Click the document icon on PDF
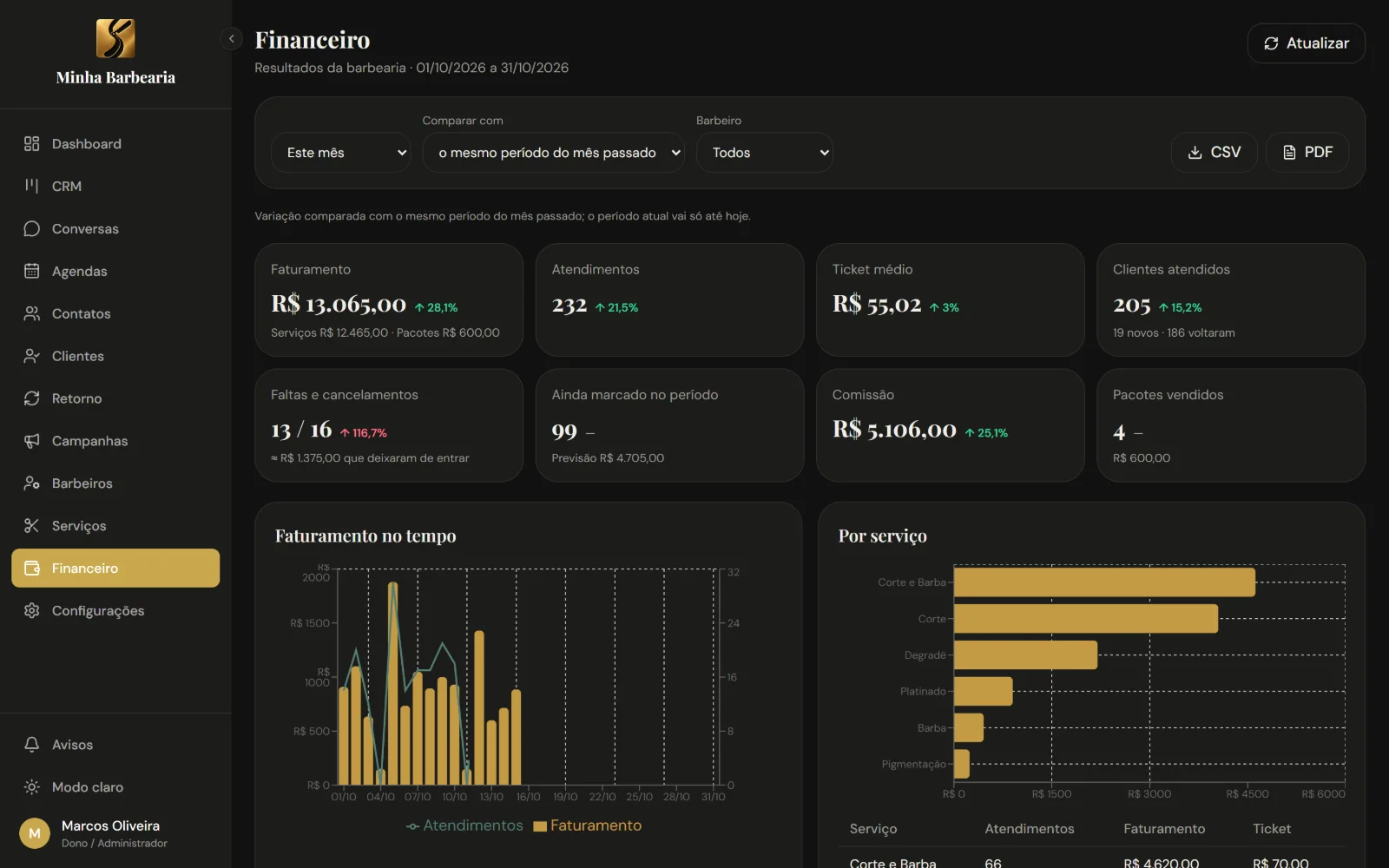This screenshot has height=868, width=1389. [x=1289, y=153]
